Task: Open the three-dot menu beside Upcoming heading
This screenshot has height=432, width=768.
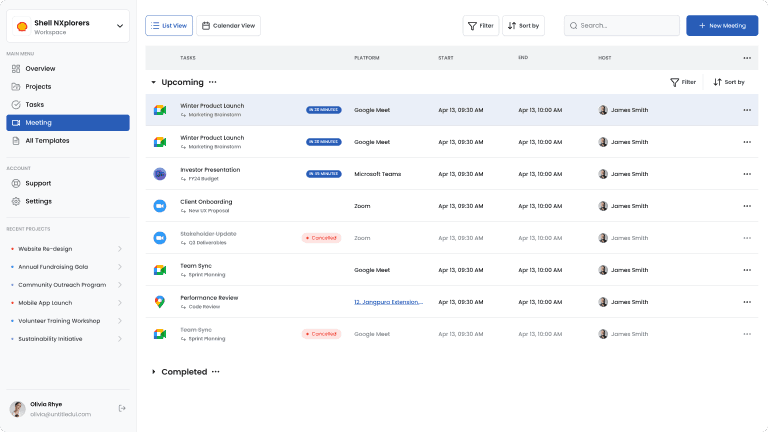Action: click(x=213, y=82)
